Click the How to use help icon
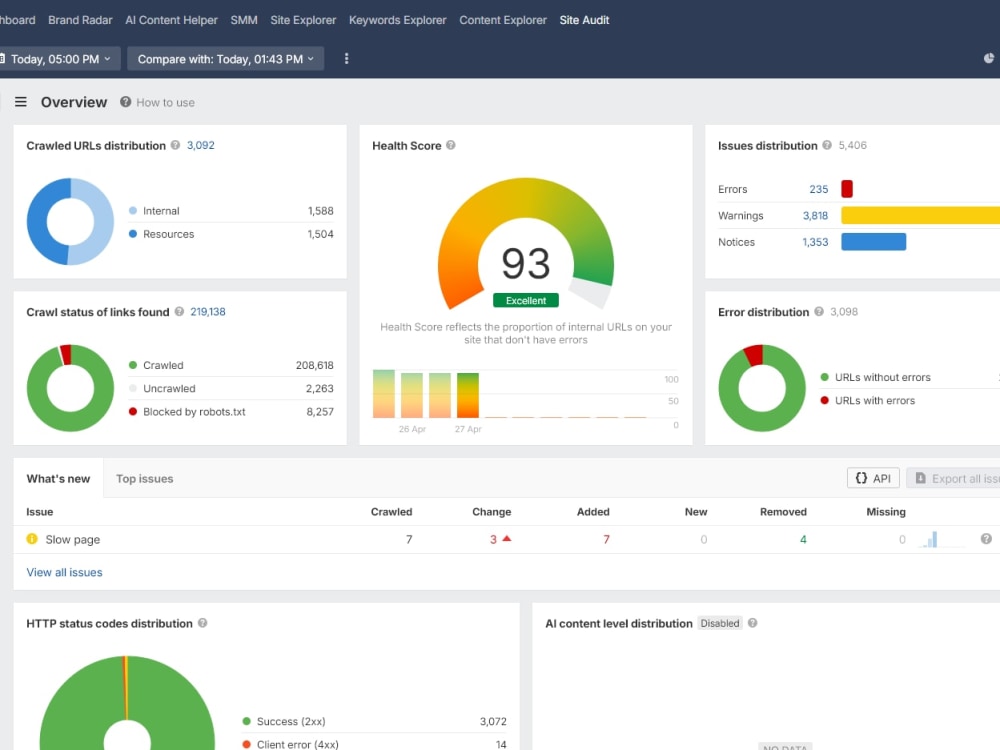The image size is (1000, 750). click(126, 102)
